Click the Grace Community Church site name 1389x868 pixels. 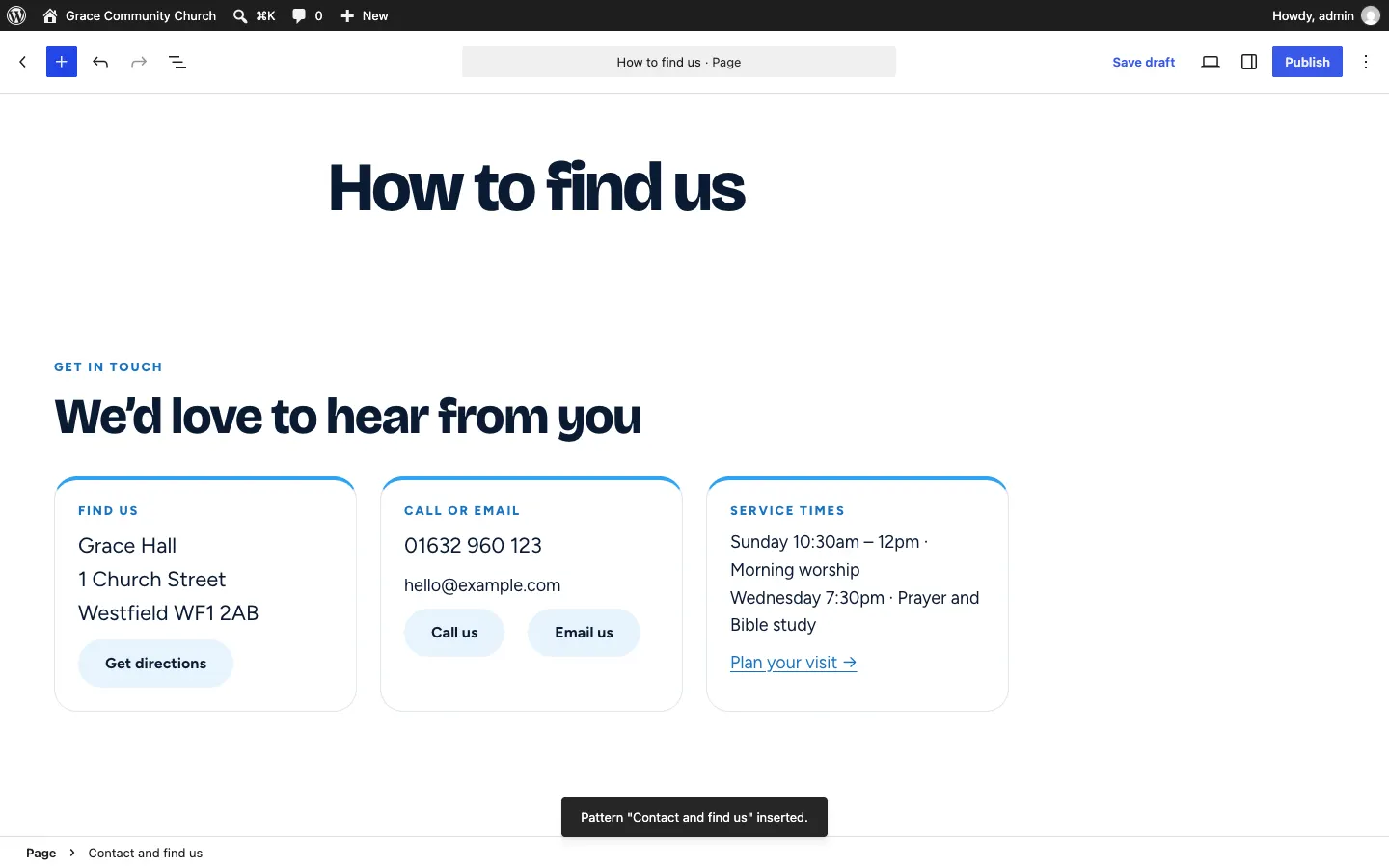(141, 15)
